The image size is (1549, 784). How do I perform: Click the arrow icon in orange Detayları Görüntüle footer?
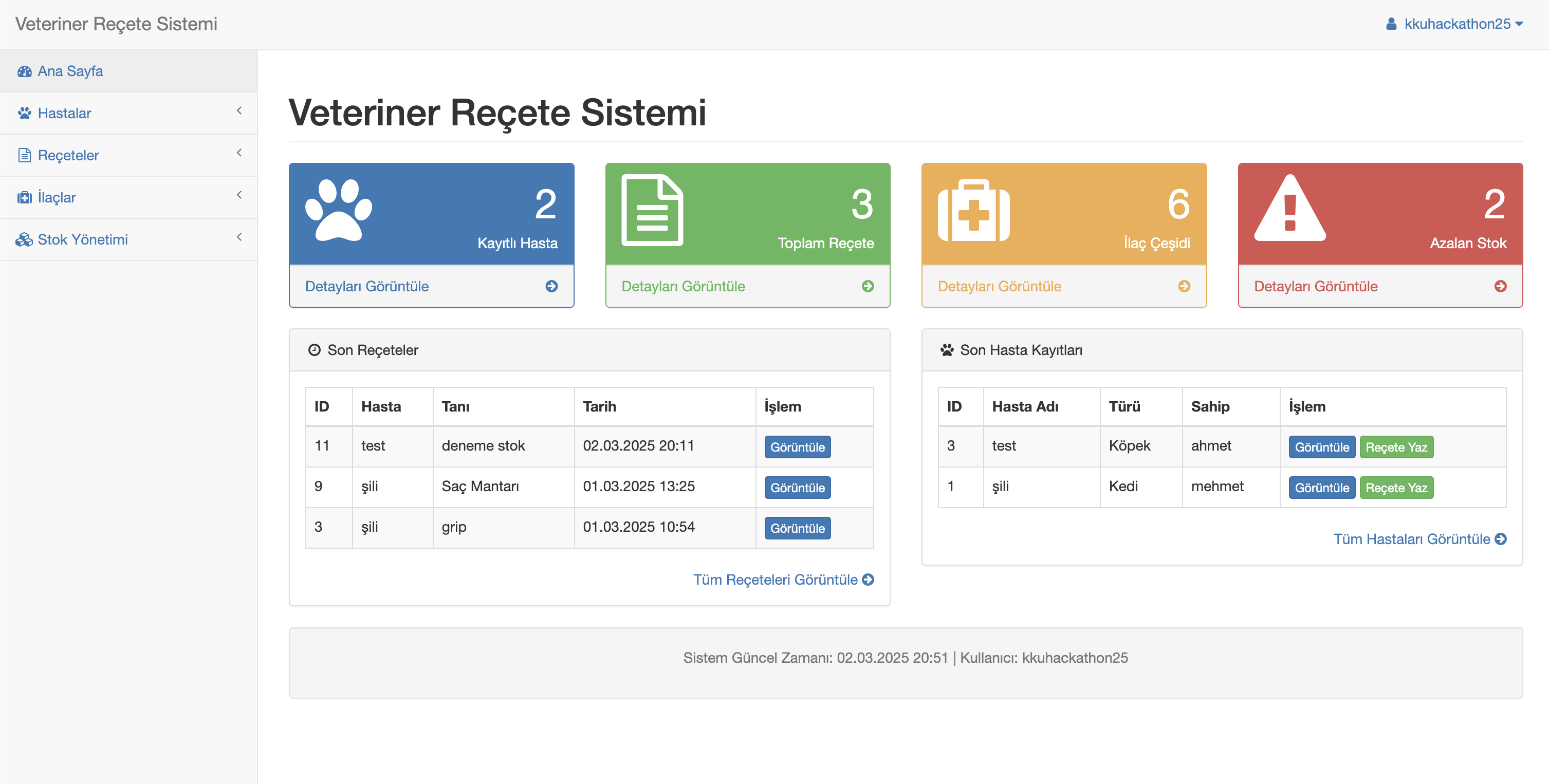click(1184, 286)
